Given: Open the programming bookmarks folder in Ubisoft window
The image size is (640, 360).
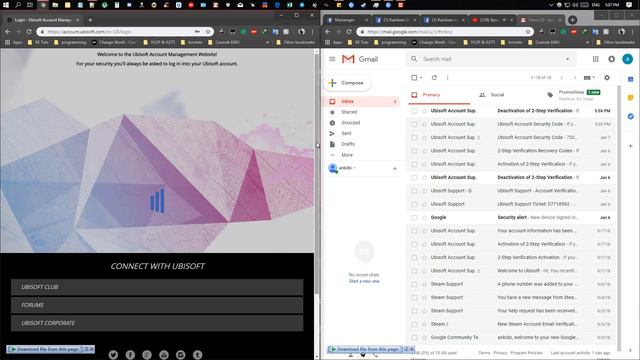Looking at the screenshot, I should (x=70, y=42).
